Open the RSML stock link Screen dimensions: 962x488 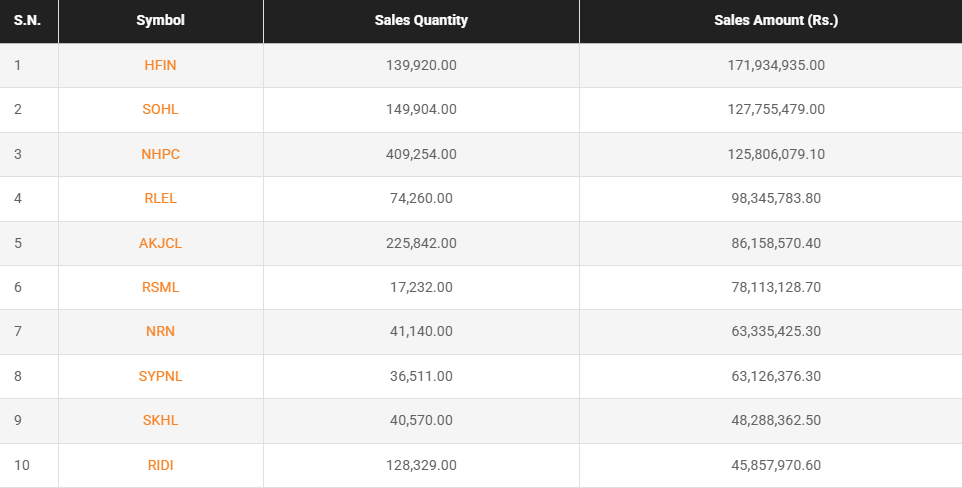160,287
